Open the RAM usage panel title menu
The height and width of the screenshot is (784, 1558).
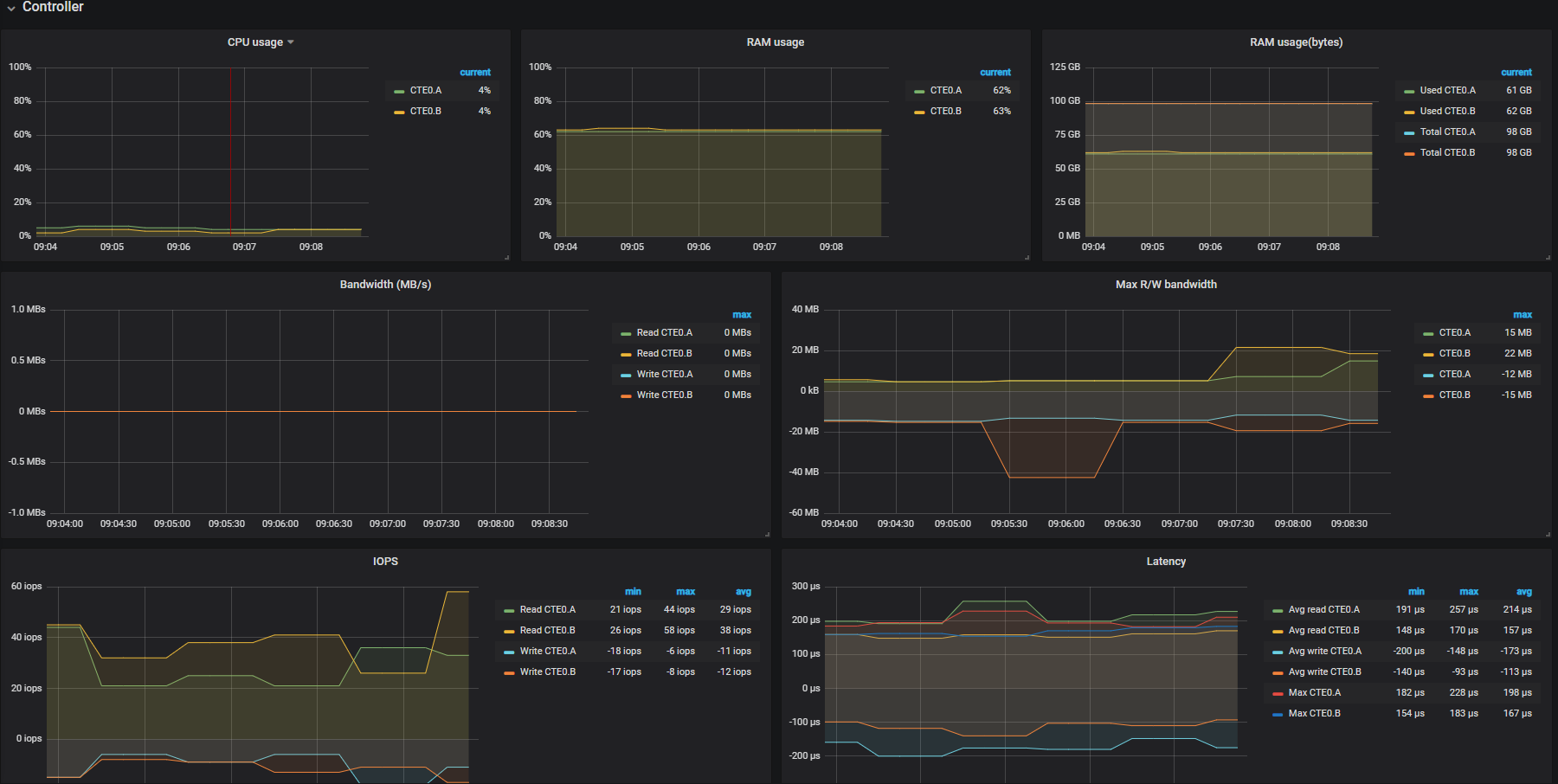click(776, 42)
